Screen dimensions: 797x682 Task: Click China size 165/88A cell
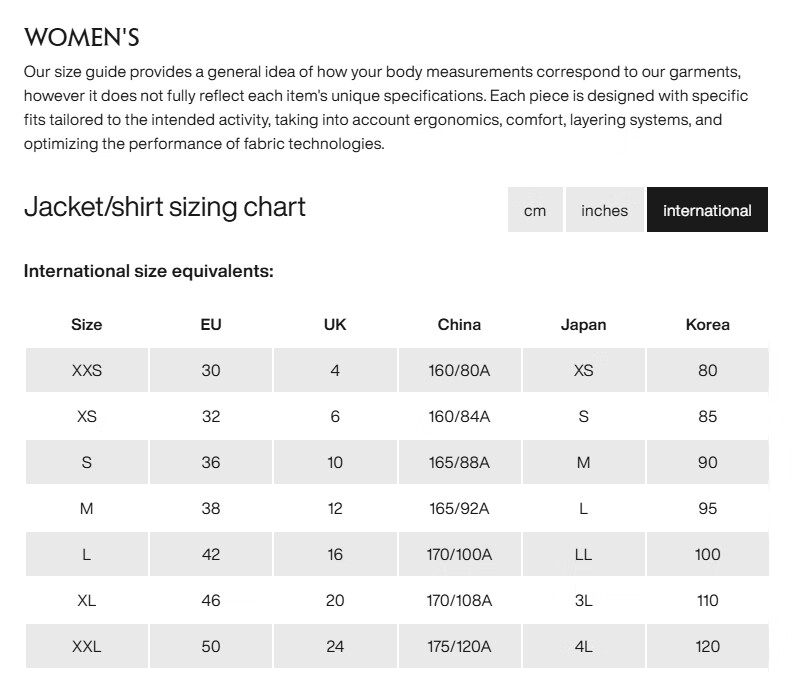459,462
